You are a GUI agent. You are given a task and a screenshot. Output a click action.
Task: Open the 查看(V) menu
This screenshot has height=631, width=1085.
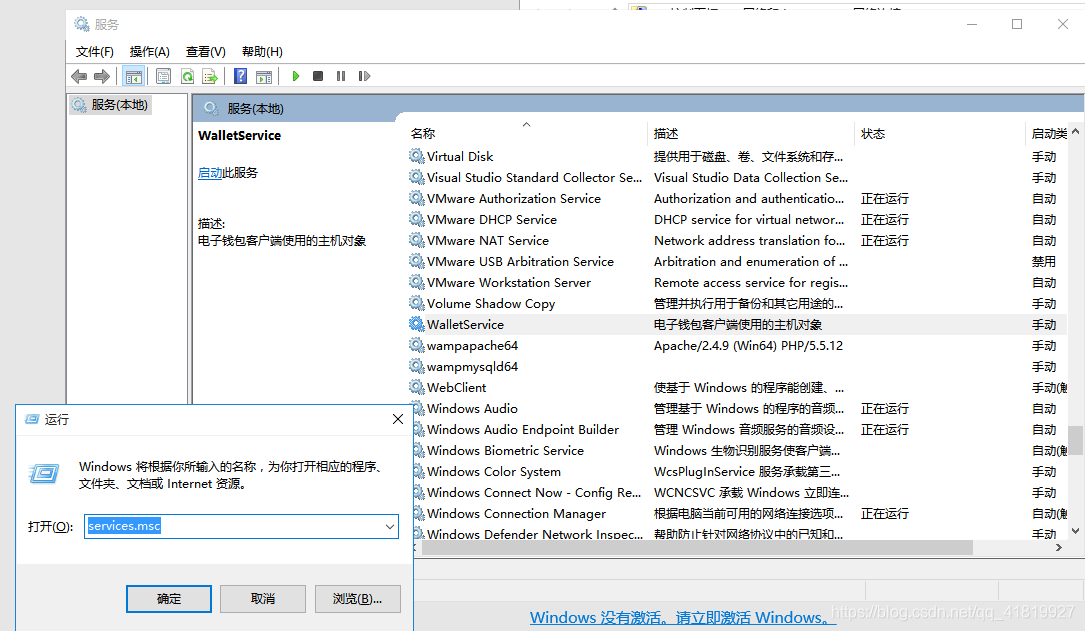206,52
